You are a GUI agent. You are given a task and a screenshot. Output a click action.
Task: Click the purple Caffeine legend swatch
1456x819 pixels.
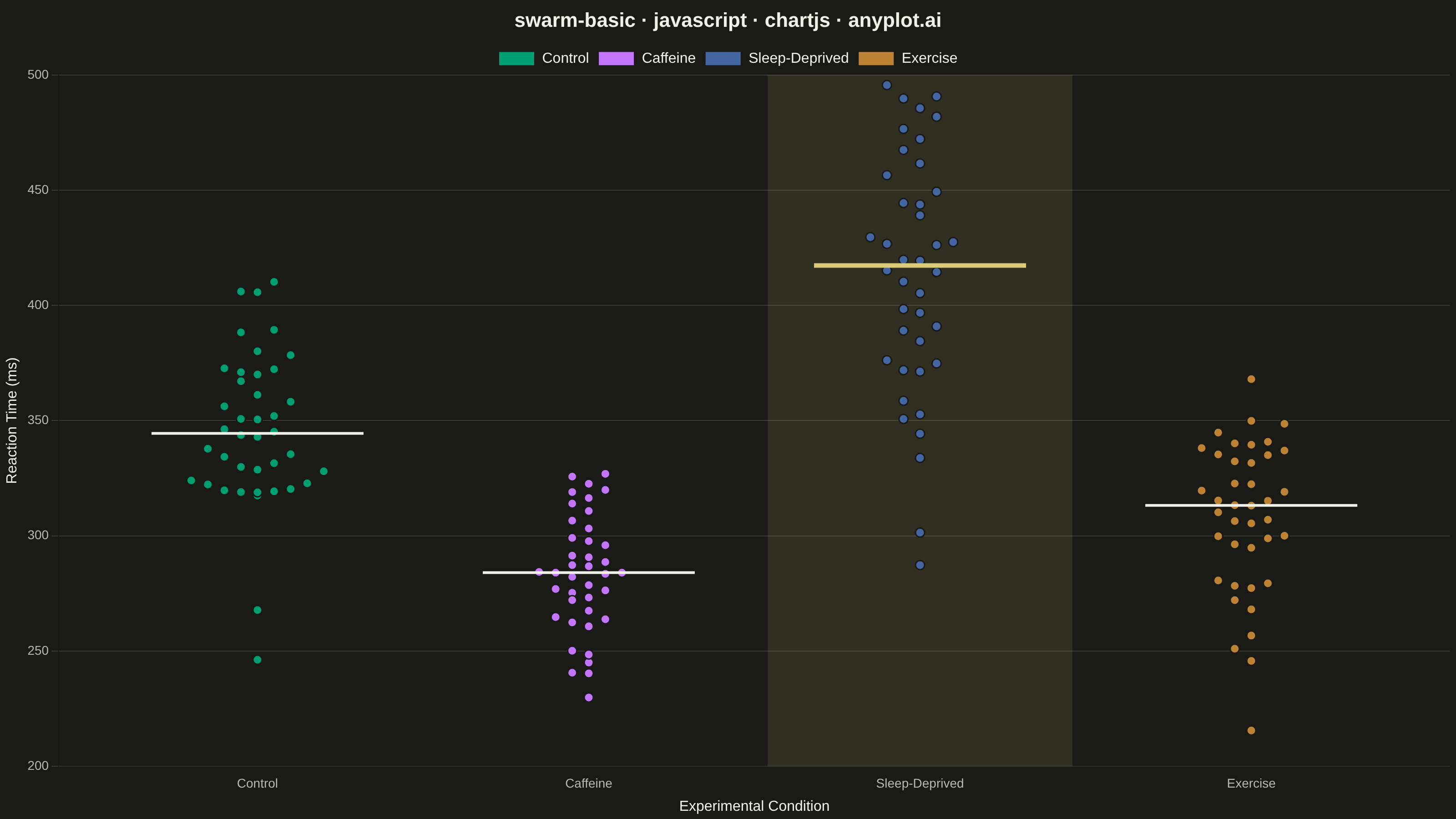[x=616, y=58]
